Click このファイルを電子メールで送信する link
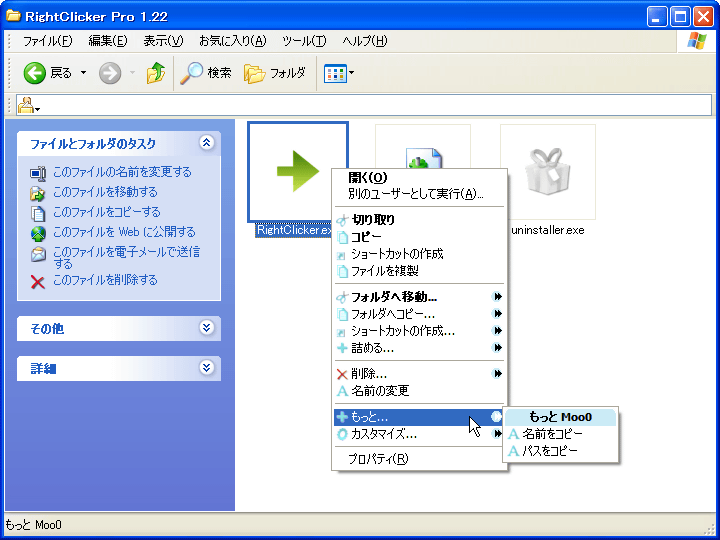The width and height of the screenshot is (720, 540). (126, 258)
